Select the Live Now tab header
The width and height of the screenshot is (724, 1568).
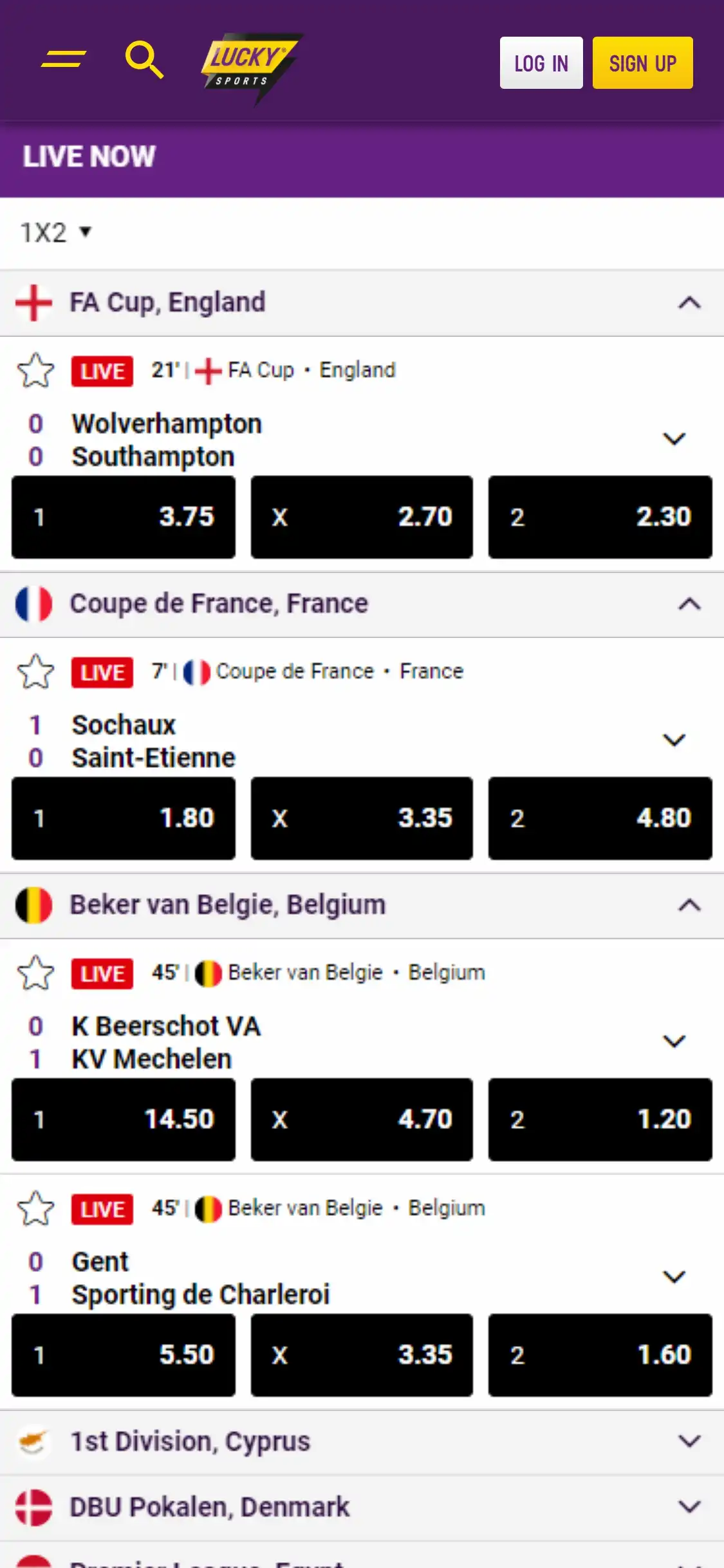[x=89, y=157]
